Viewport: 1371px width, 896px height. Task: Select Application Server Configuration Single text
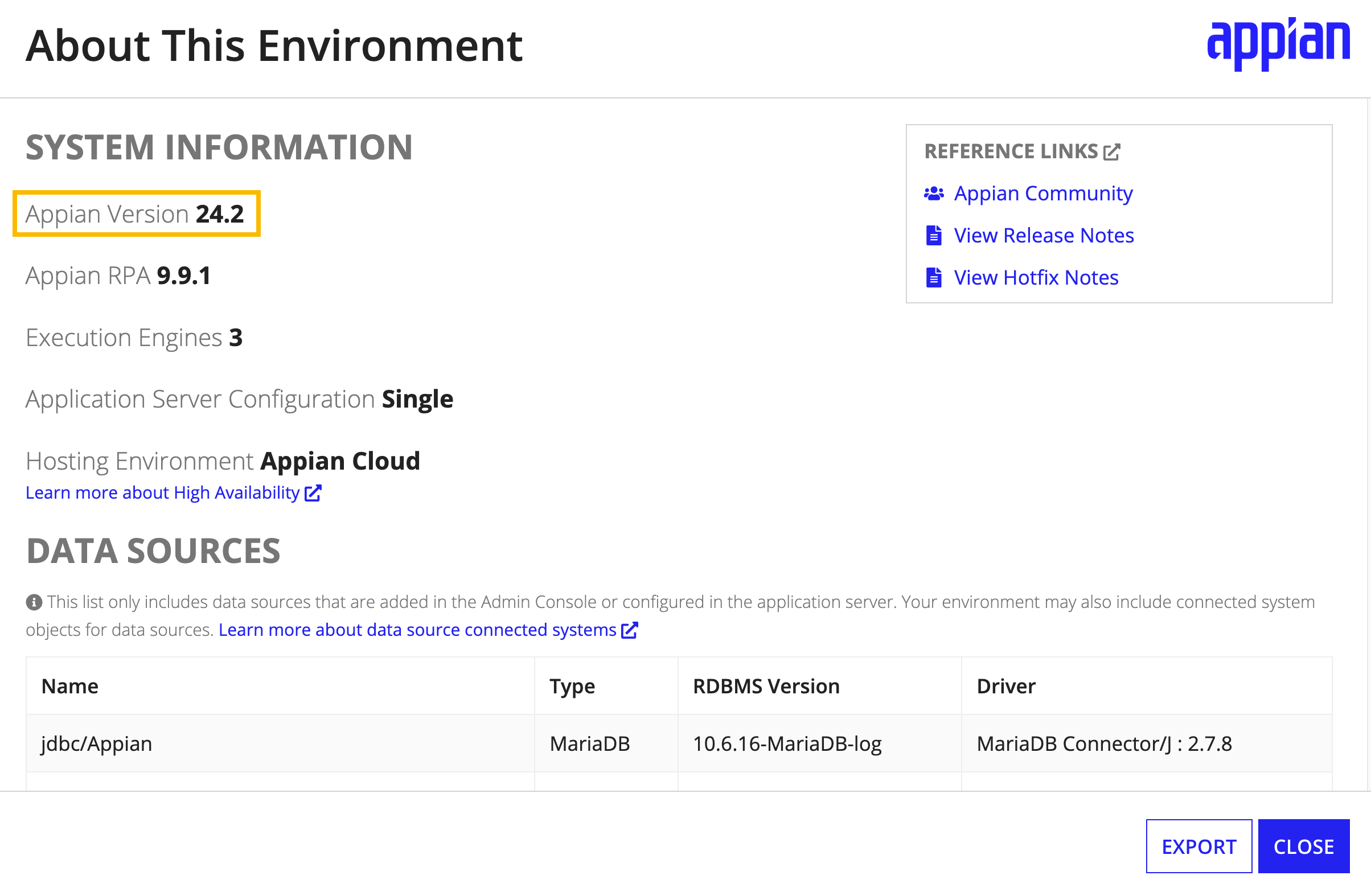coord(240,400)
